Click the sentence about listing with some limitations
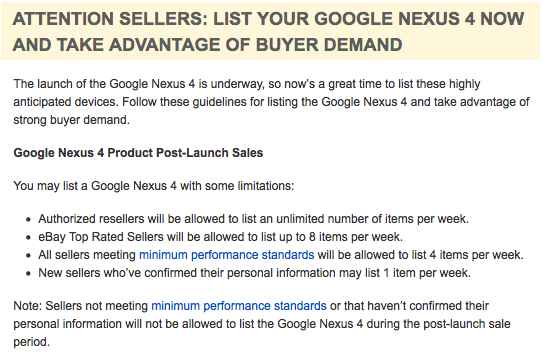543x361 pixels. click(154, 186)
